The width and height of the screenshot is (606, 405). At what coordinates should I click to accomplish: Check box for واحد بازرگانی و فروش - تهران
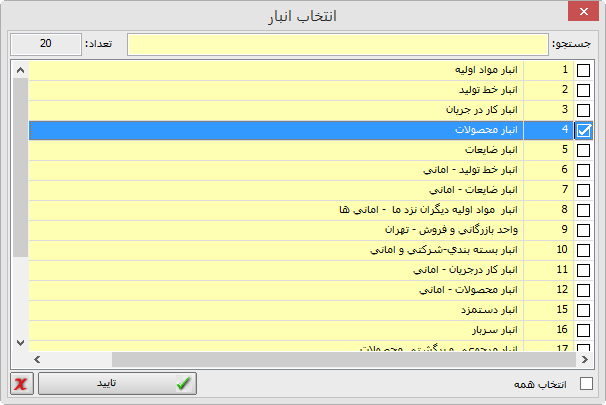click(x=583, y=231)
